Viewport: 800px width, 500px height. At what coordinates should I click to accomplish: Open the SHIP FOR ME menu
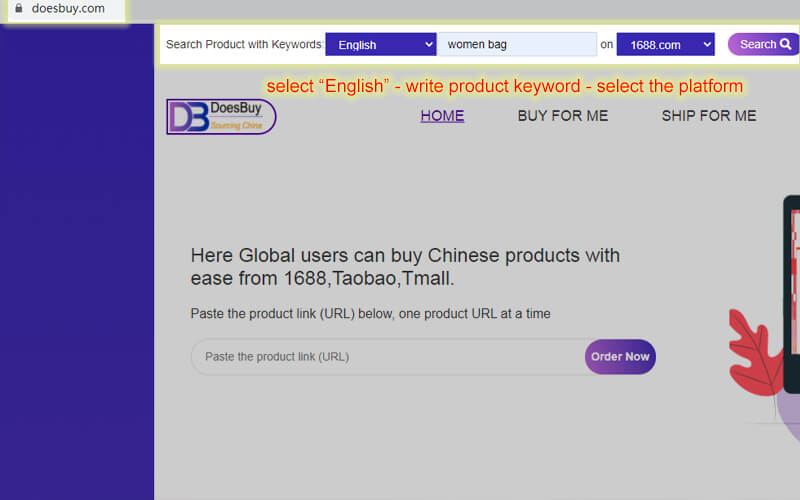709,116
